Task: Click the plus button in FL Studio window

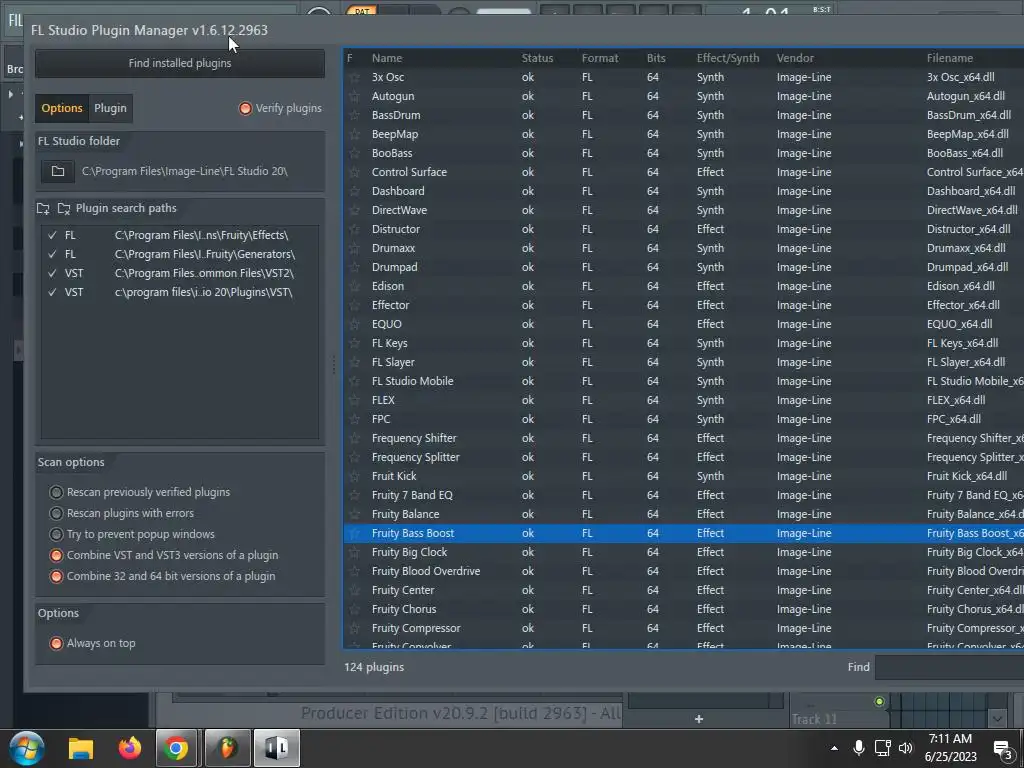Action: [x=699, y=719]
